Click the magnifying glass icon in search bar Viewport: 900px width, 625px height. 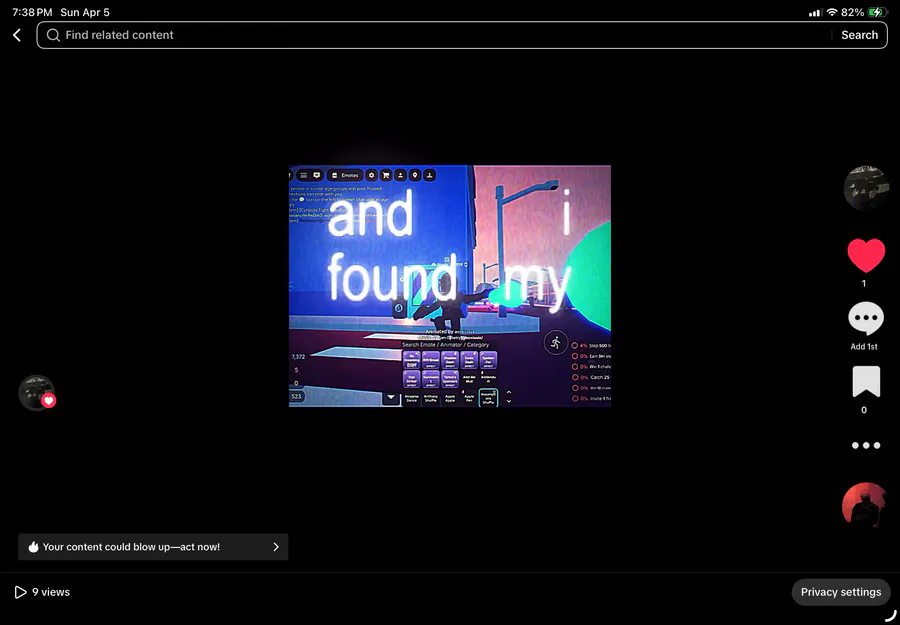tap(53, 35)
